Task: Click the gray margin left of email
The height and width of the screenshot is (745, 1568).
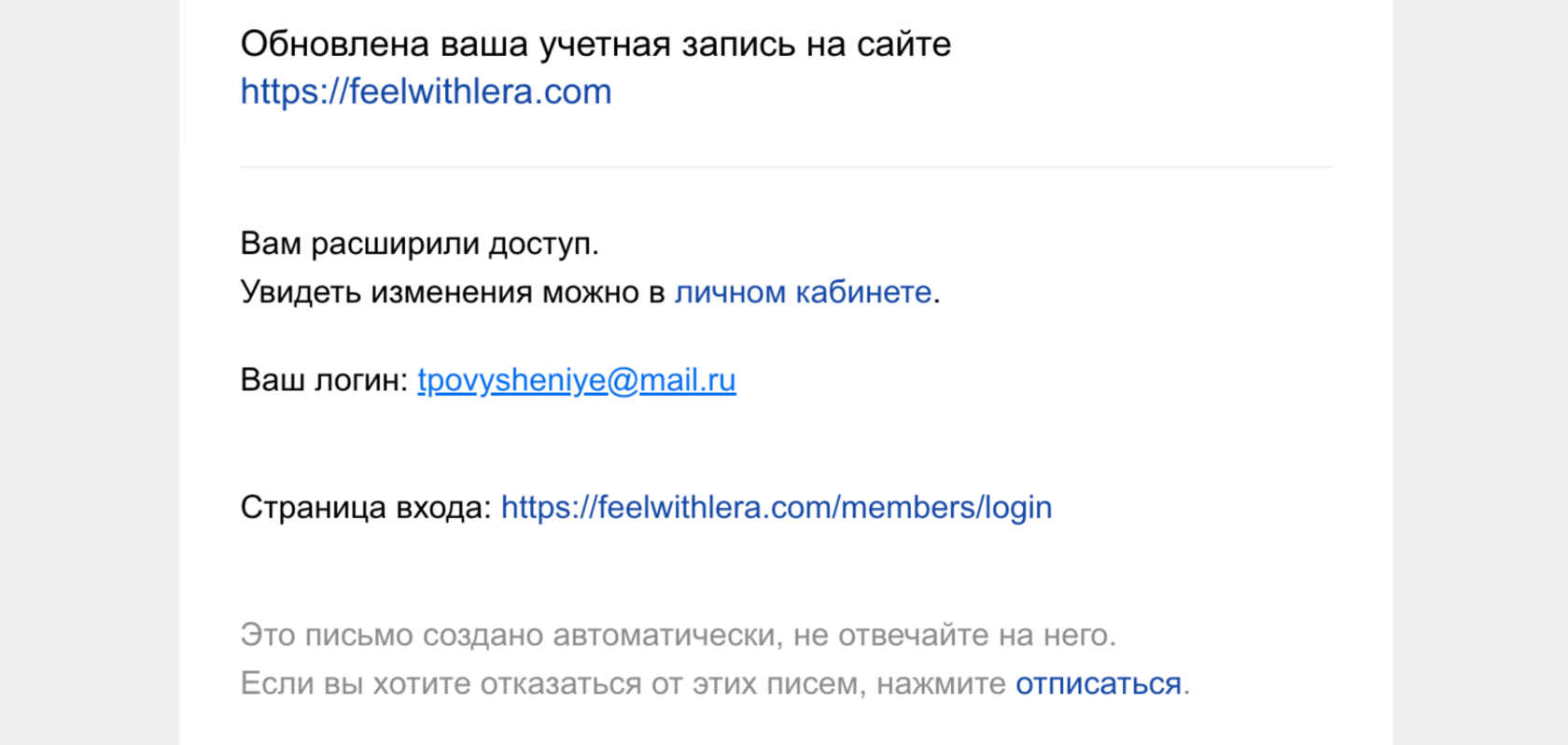Action: [x=90, y=372]
